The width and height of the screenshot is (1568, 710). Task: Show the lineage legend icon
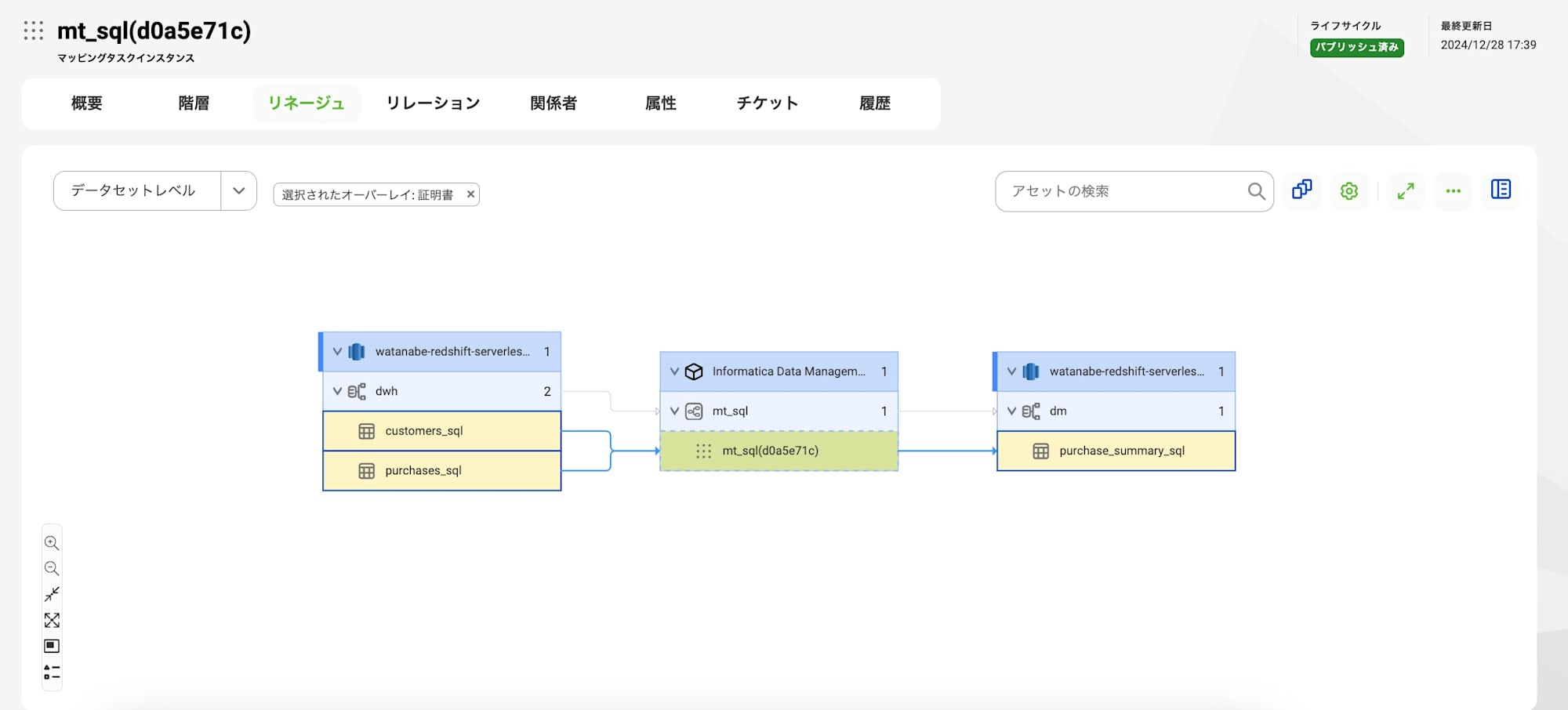[x=52, y=672]
